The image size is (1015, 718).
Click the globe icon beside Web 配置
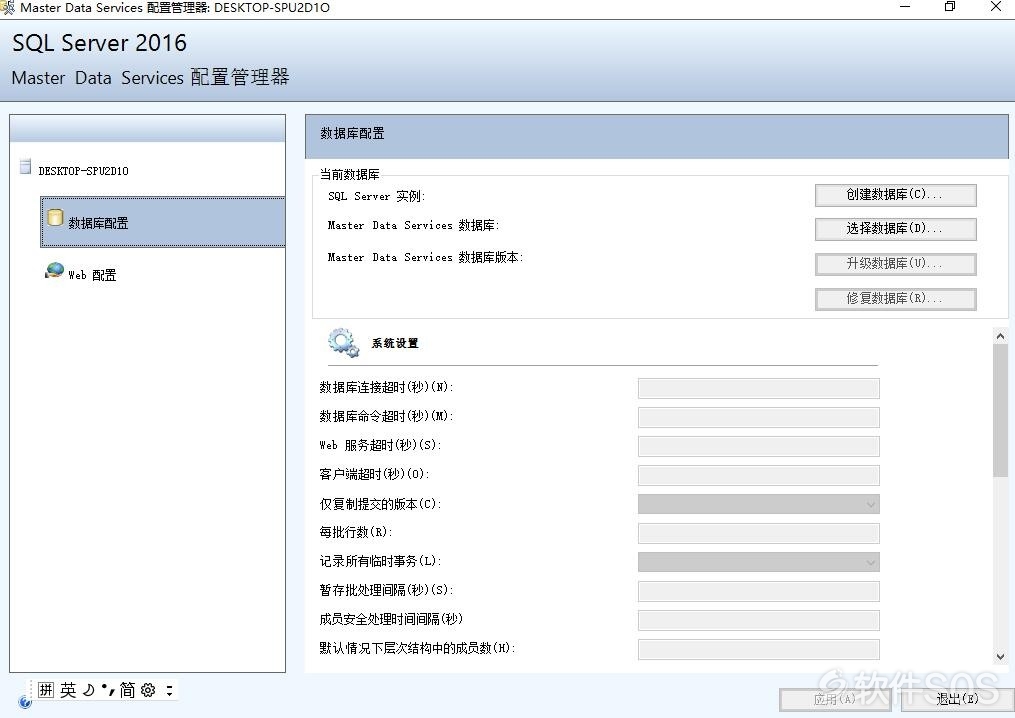54,271
